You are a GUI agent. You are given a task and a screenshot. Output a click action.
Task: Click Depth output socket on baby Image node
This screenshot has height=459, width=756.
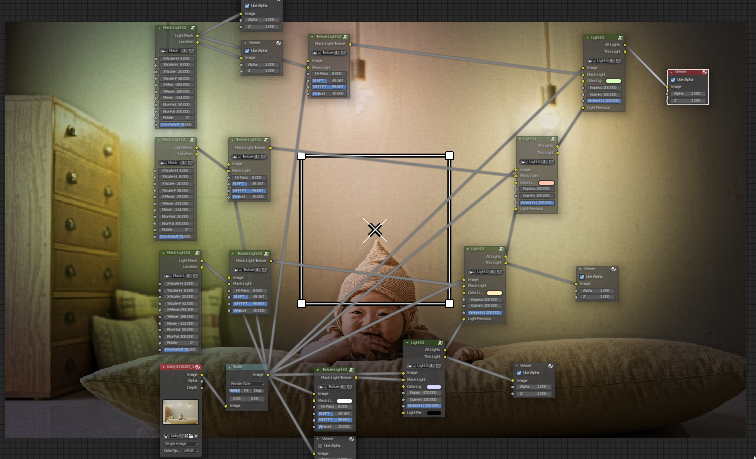202,388
